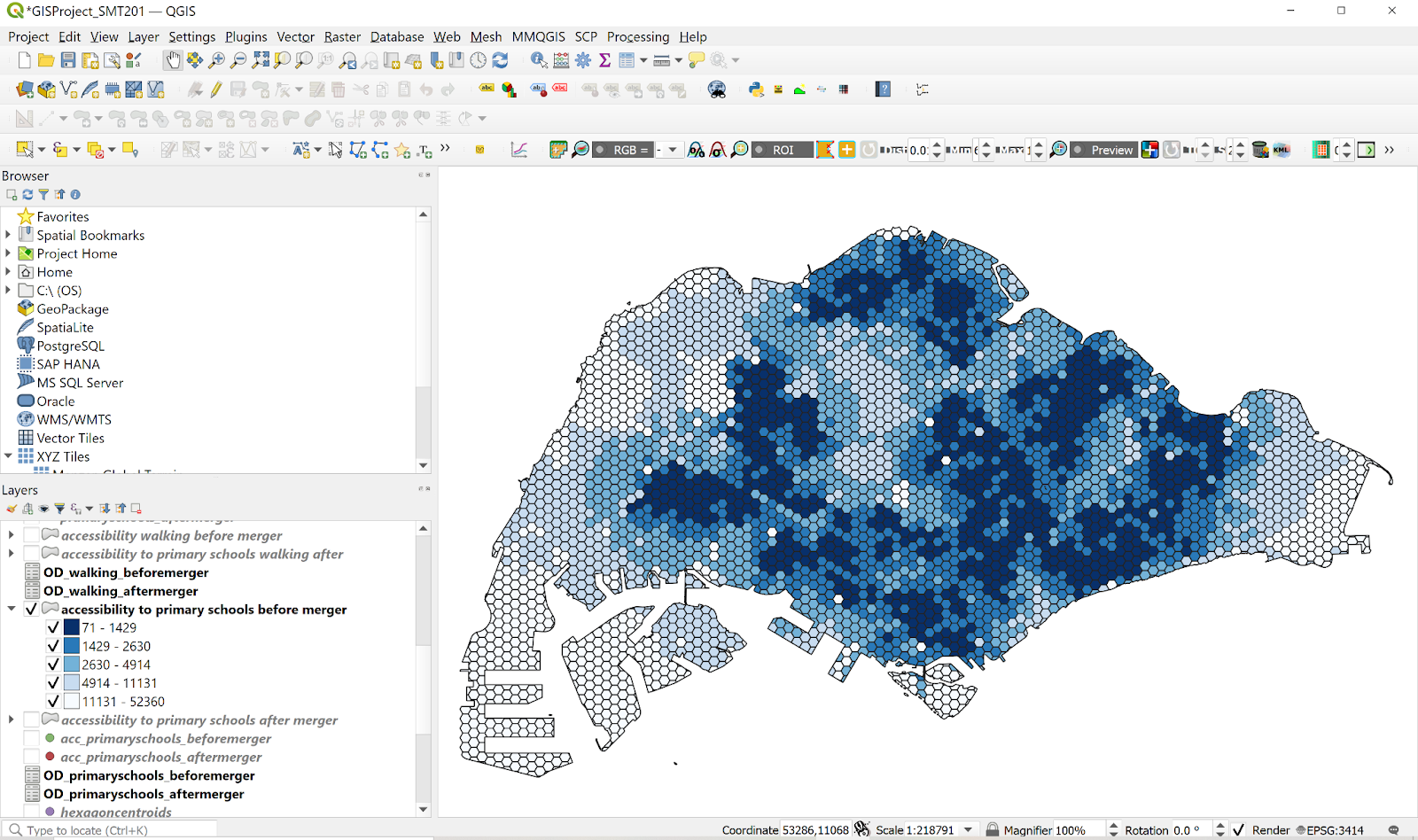Click the Save Project floppy disk icon
The width and height of the screenshot is (1418, 840).
(x=68, y=60)
